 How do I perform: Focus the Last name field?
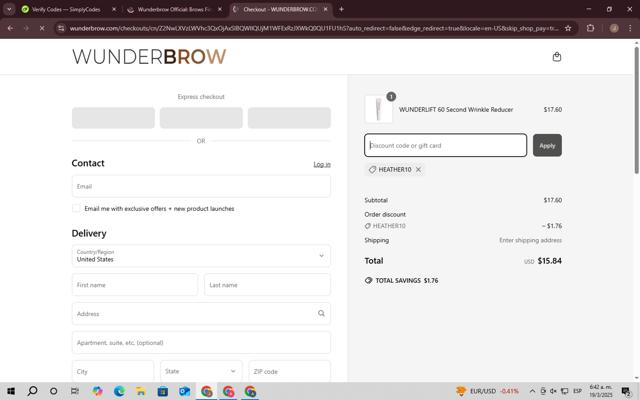coord(267,285)
